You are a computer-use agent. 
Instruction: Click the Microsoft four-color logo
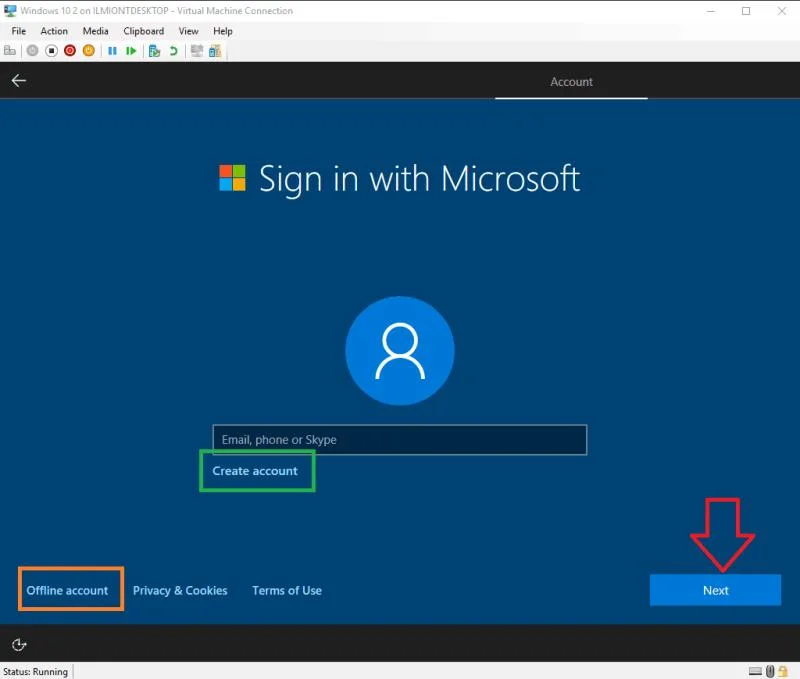(232, 178)
